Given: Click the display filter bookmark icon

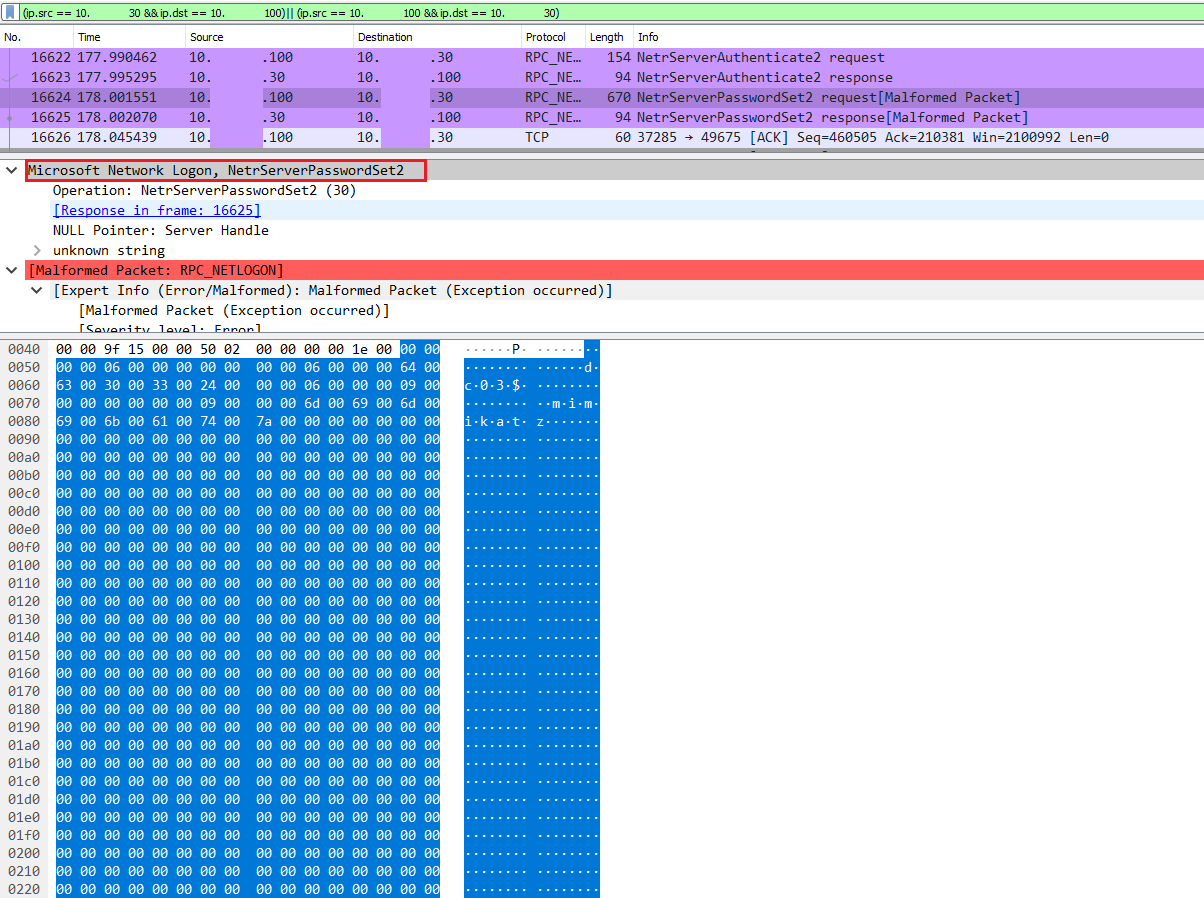Looking at the screenshot, I should click(9, 13).
